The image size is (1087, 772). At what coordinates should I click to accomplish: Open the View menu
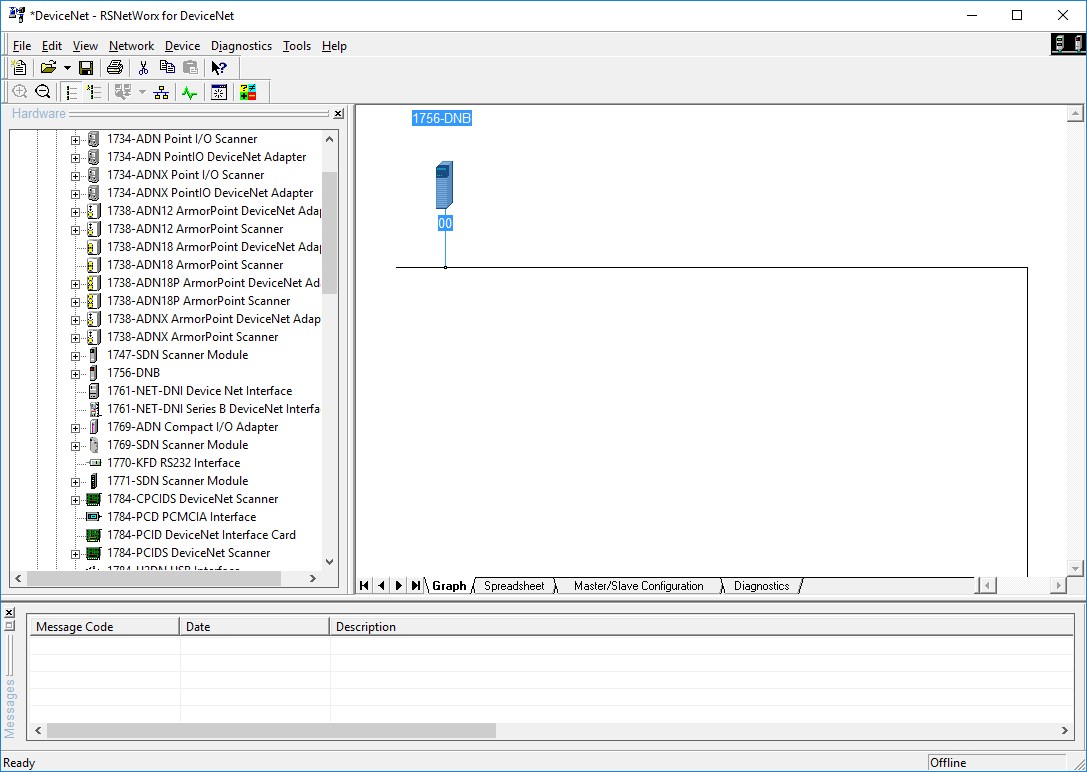click(x=85, y=46)
